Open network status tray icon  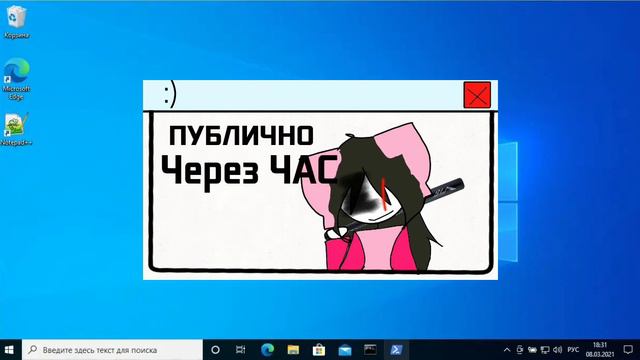coord(545,350)
